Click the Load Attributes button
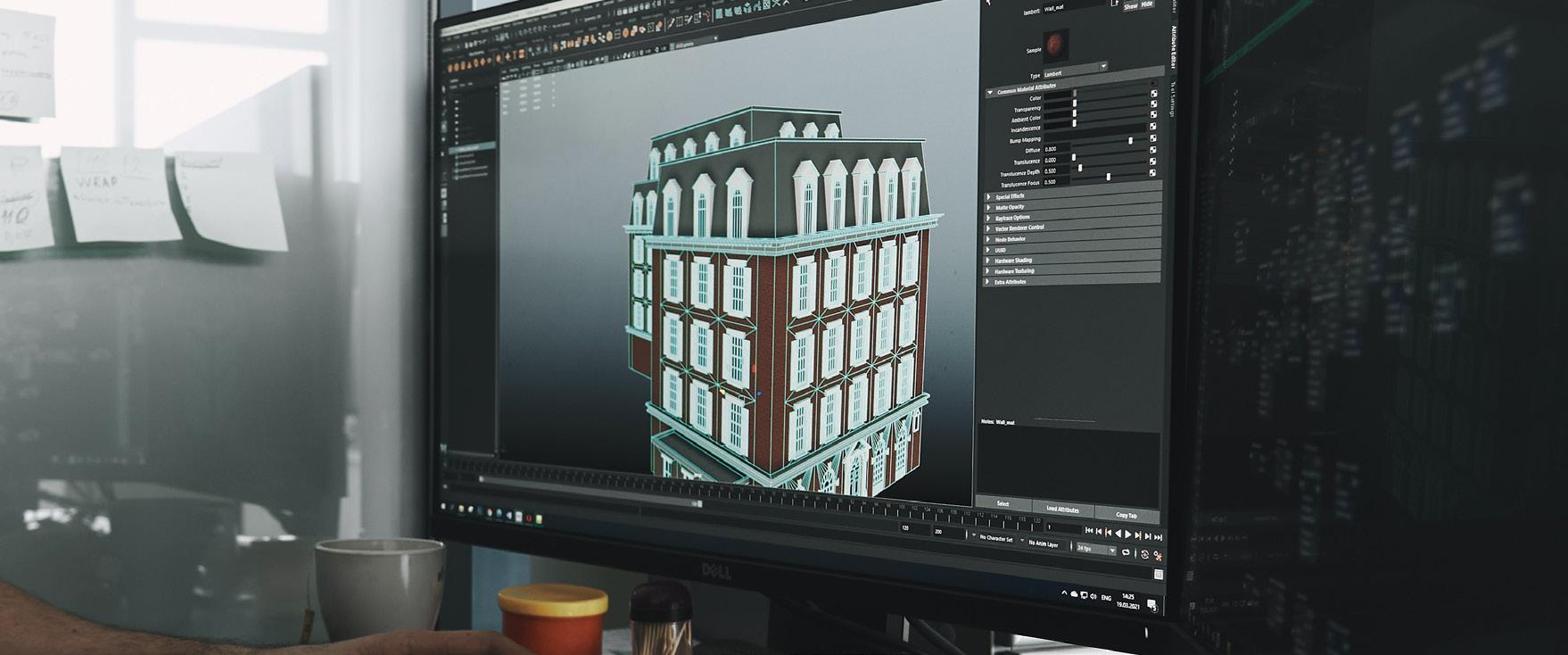The image size is (1568, 655). (x=1062, y=509)
